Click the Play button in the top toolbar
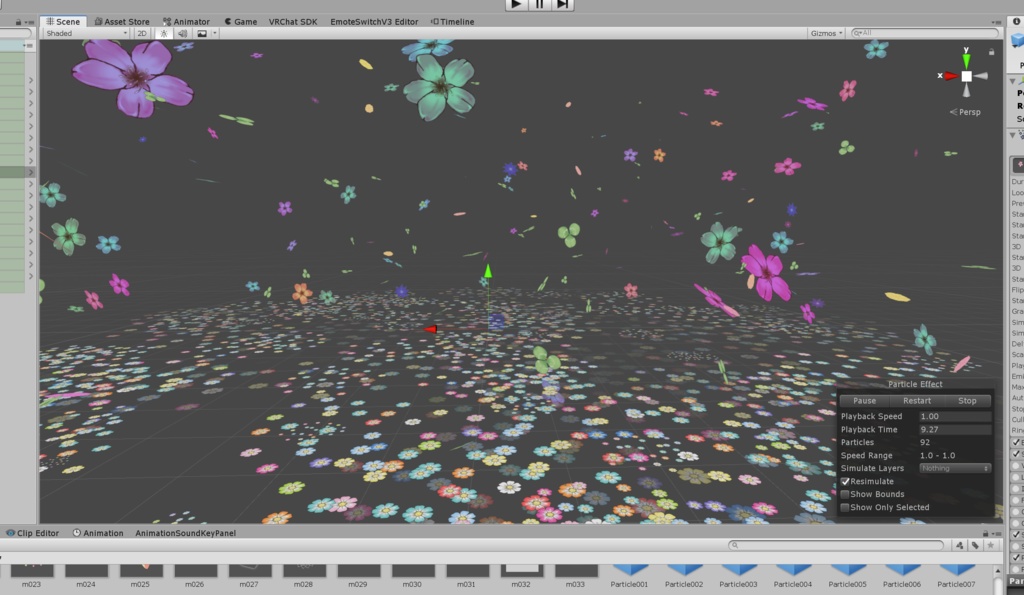Image resolution: width=1024 pixels, height=595 pixels. click(516, 4)
